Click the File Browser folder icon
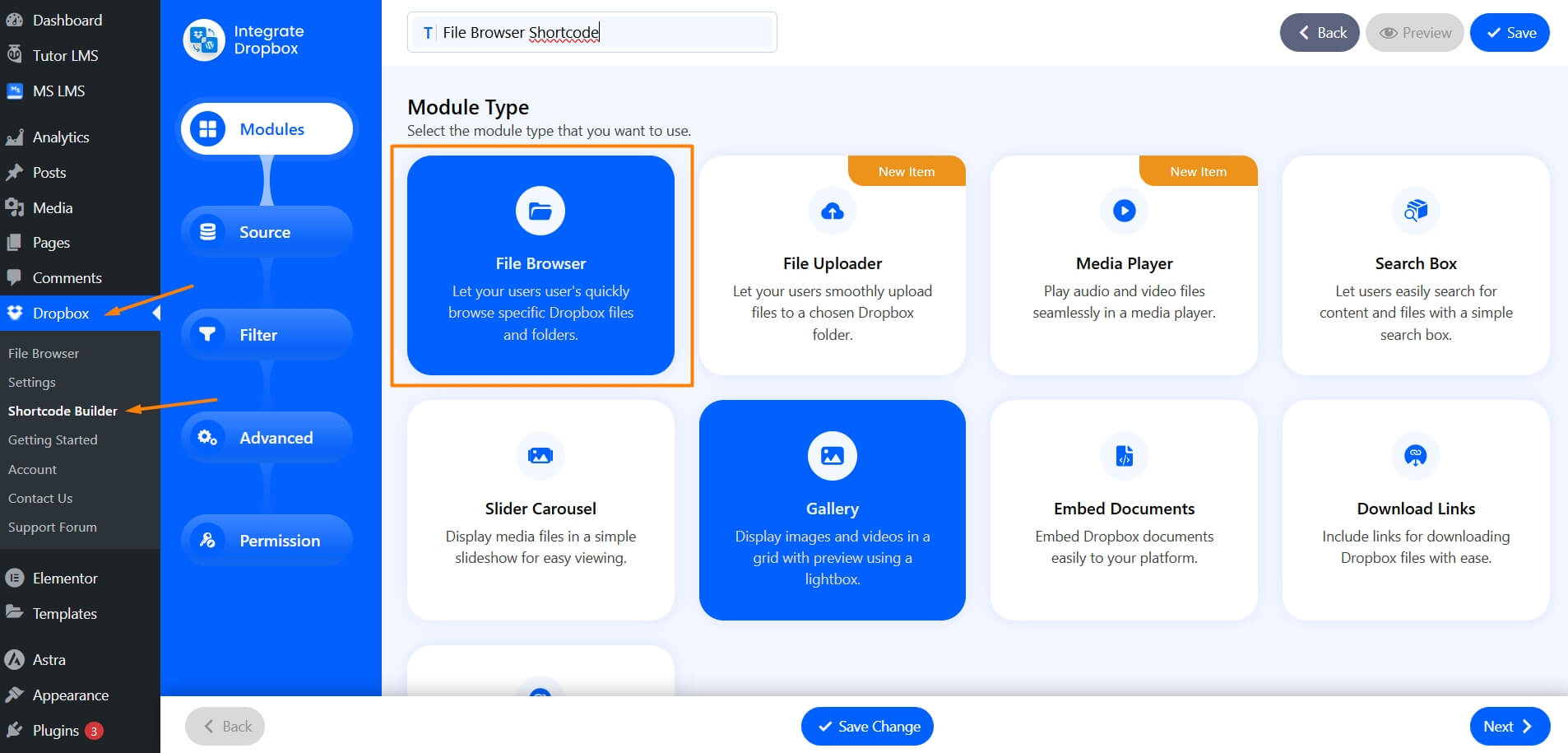This screenshot has height=753, width=1568. point(540,211)
